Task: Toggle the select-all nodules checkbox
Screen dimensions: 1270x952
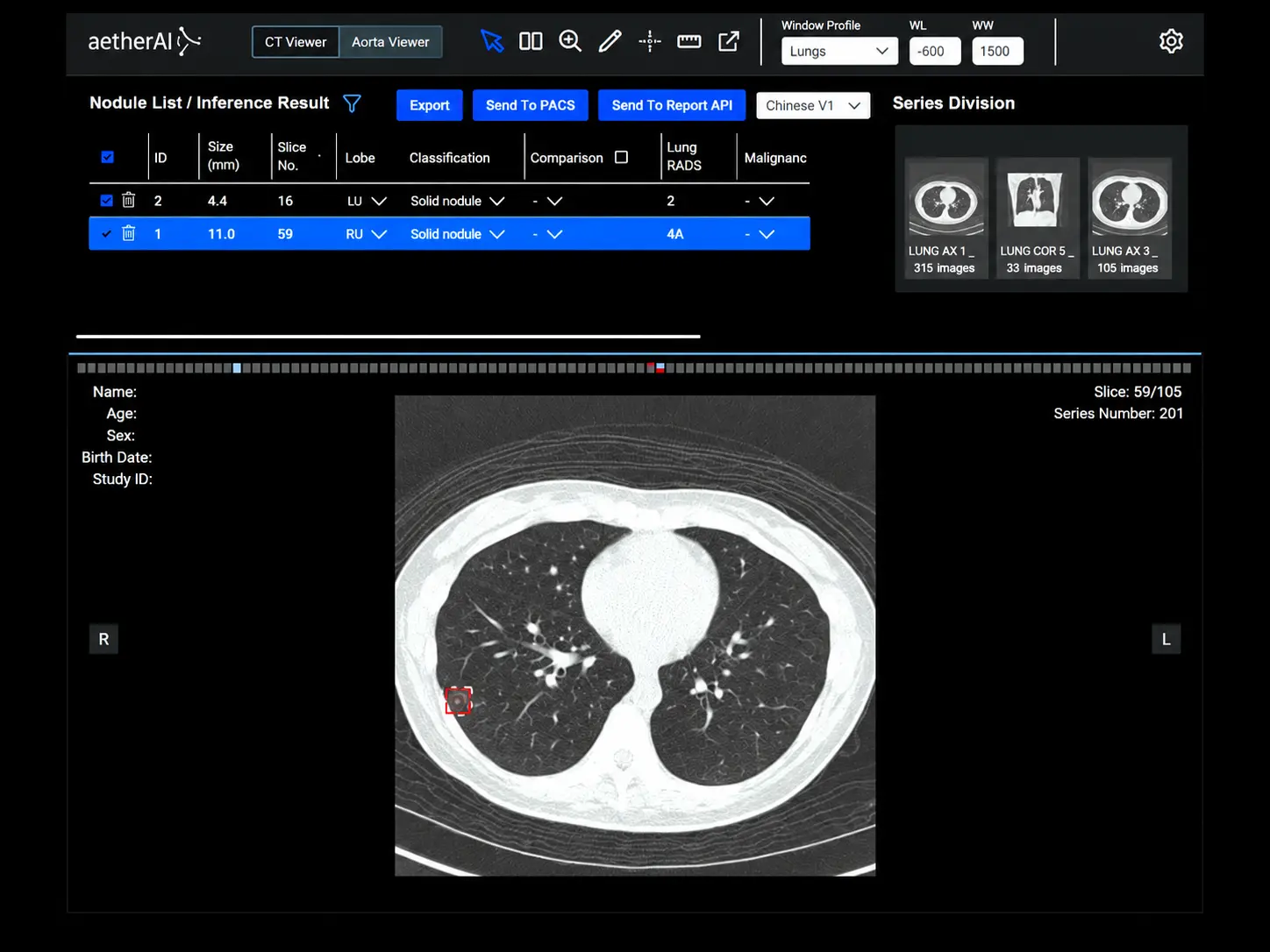Action: click(107, 158)
